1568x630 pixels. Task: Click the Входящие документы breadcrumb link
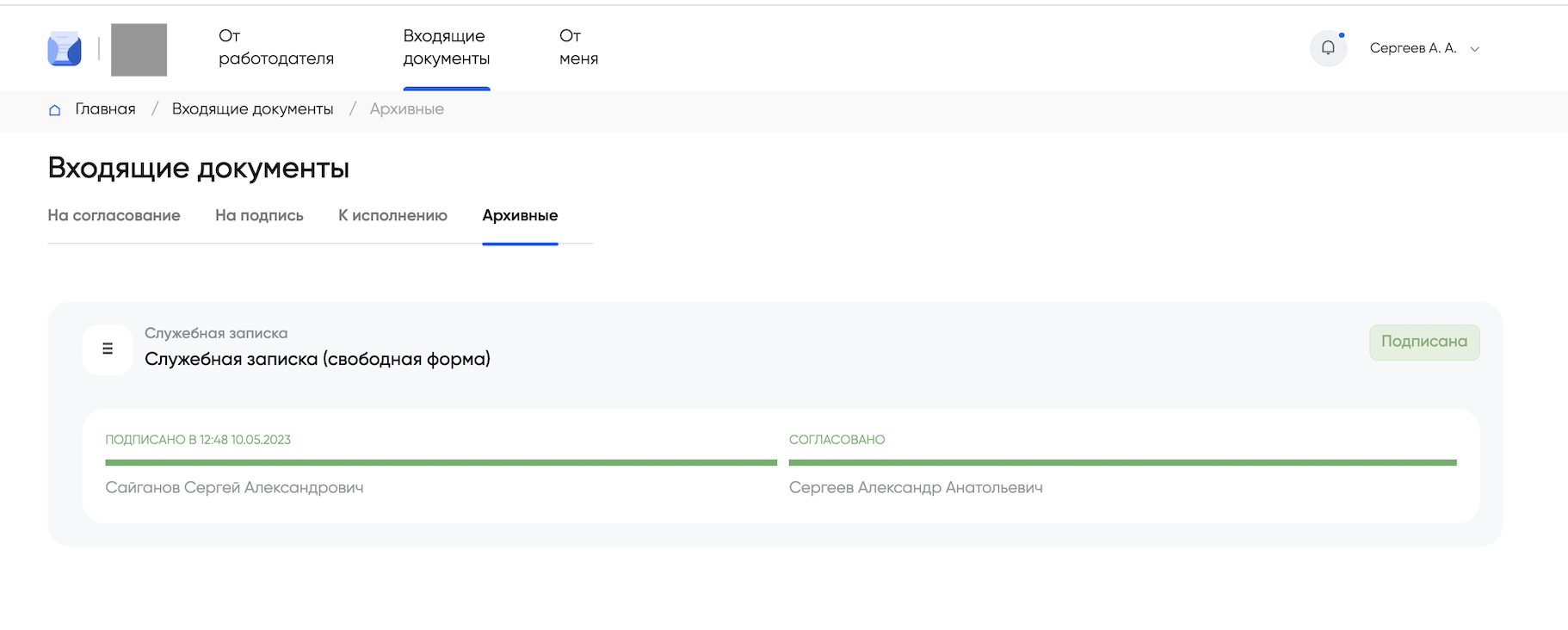point(252,109)
